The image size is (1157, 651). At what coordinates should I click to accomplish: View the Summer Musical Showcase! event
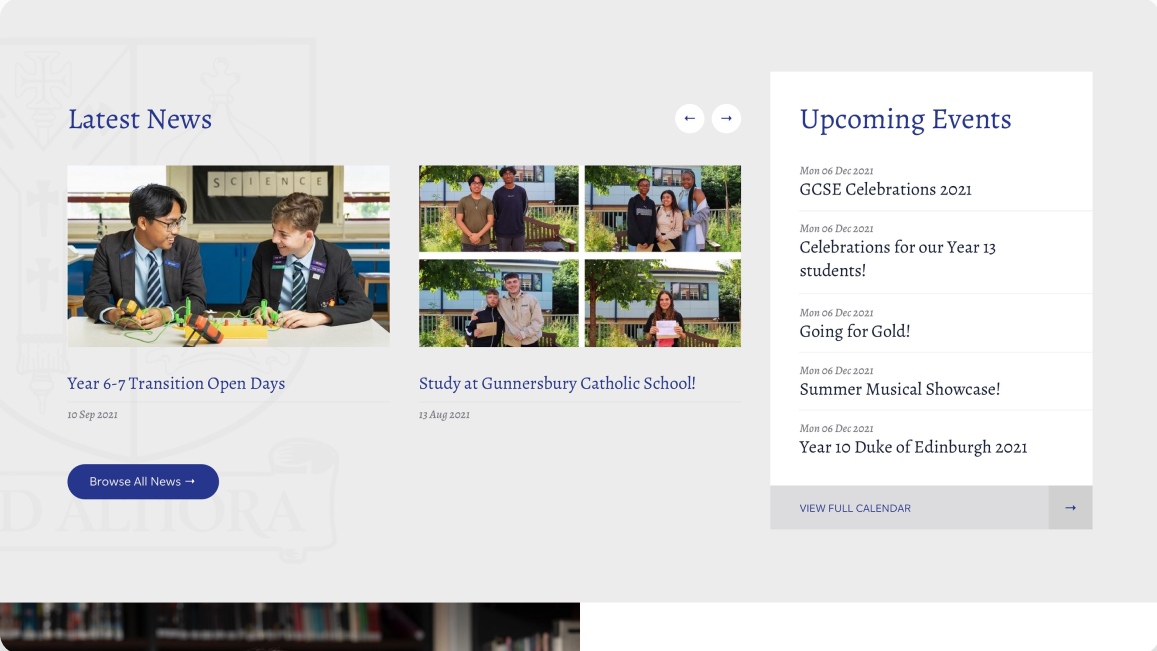pos(899,389)
